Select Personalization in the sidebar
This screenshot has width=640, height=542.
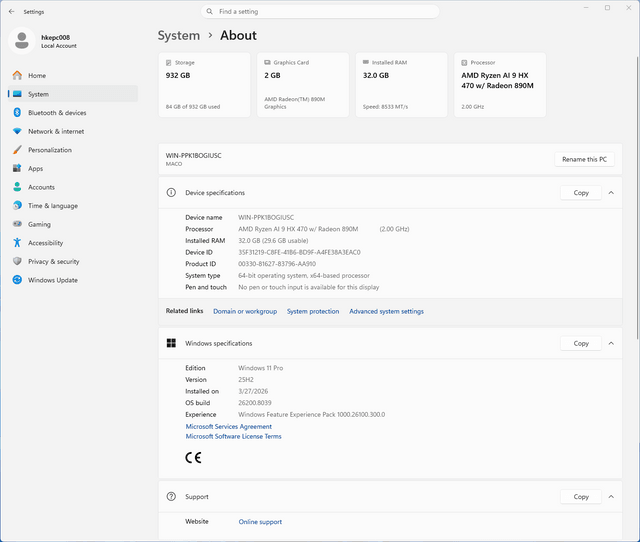pos(73,150)
